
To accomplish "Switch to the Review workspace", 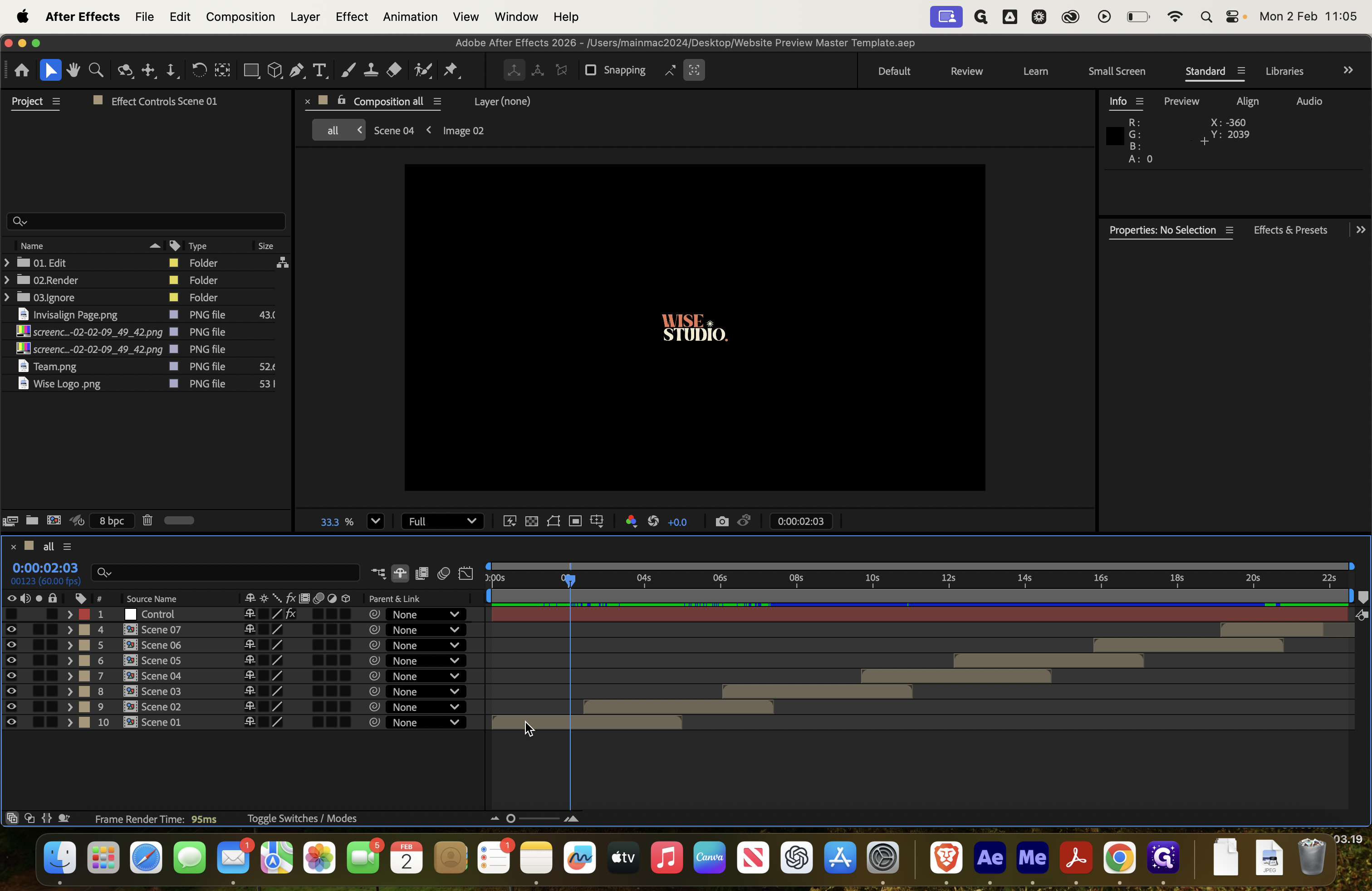I will (x=966, y=71).
